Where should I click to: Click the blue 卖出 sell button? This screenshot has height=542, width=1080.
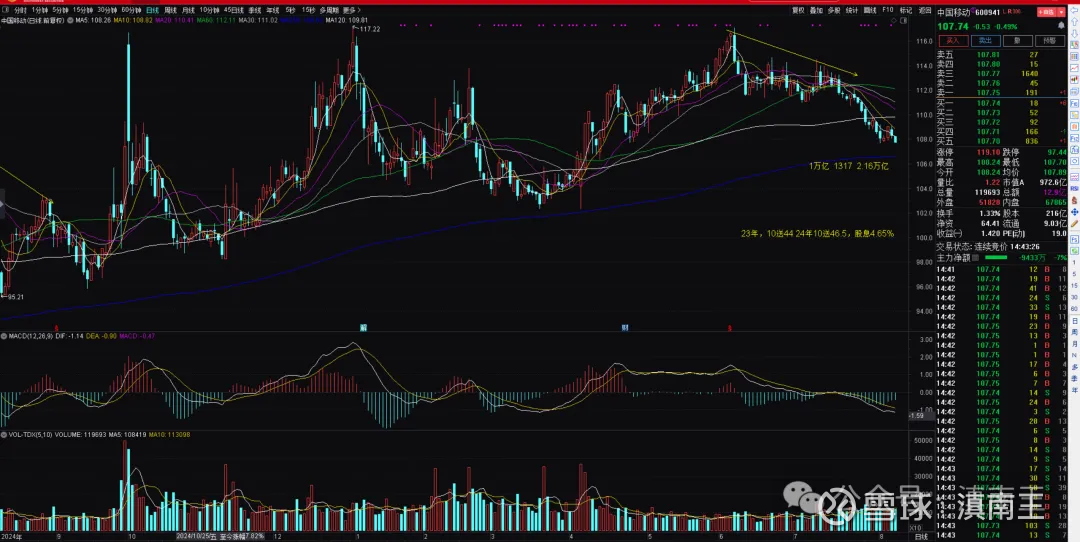[986, 41]
